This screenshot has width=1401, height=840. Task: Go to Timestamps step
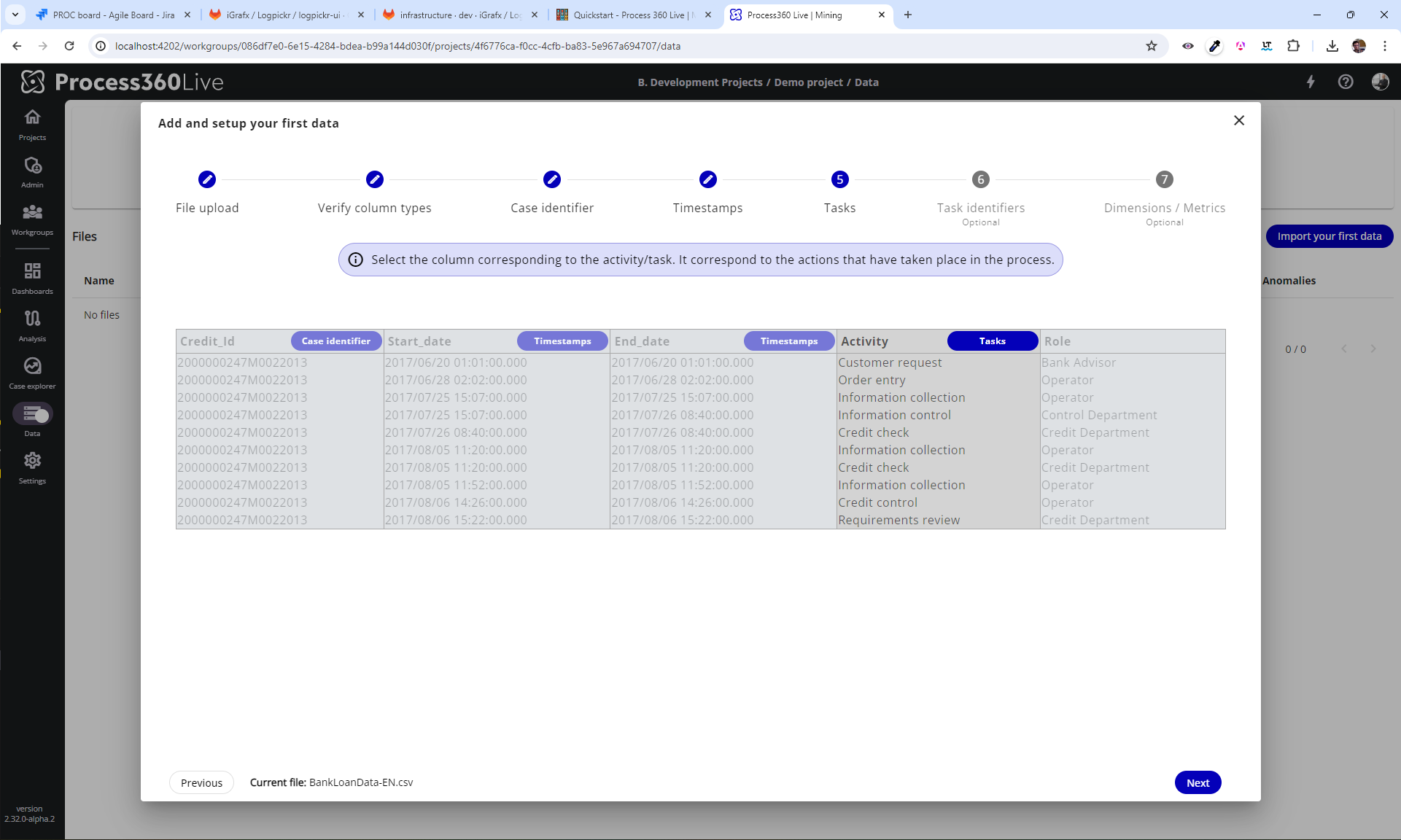click(x=708, y=193)
